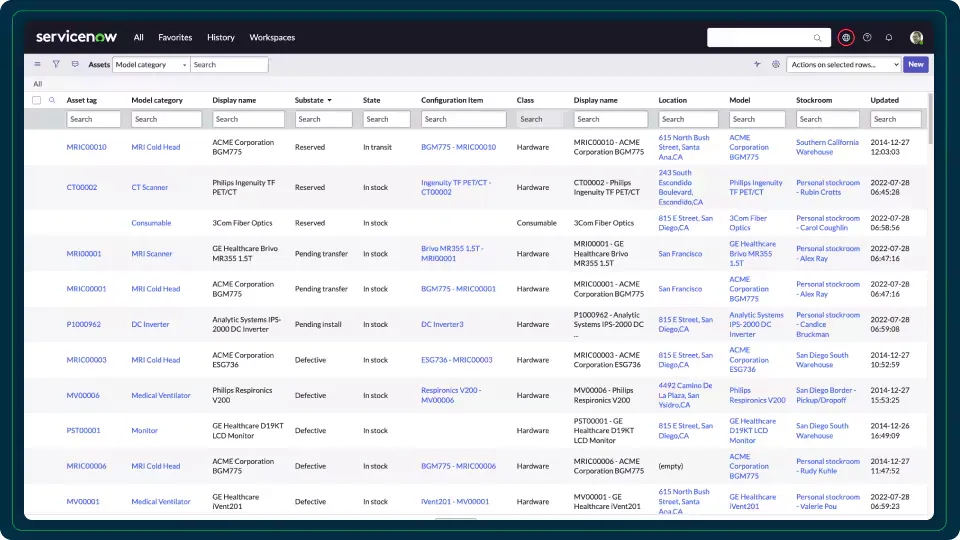Viewport: 960px width, 540px height.
Task: Click the New button
Action: click(x=915, y=64)
